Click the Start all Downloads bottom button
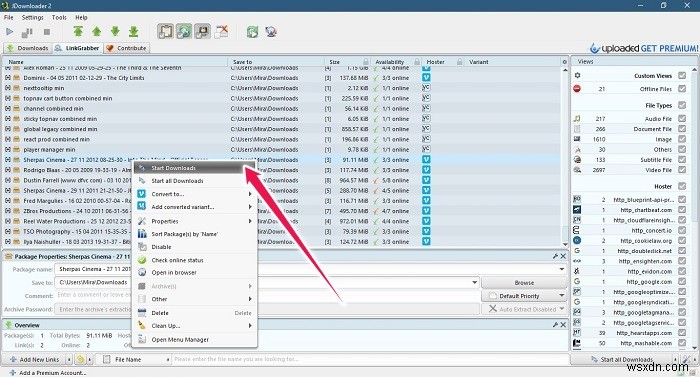The height and width of the screenshot is (377, 700). click(623, 359)
